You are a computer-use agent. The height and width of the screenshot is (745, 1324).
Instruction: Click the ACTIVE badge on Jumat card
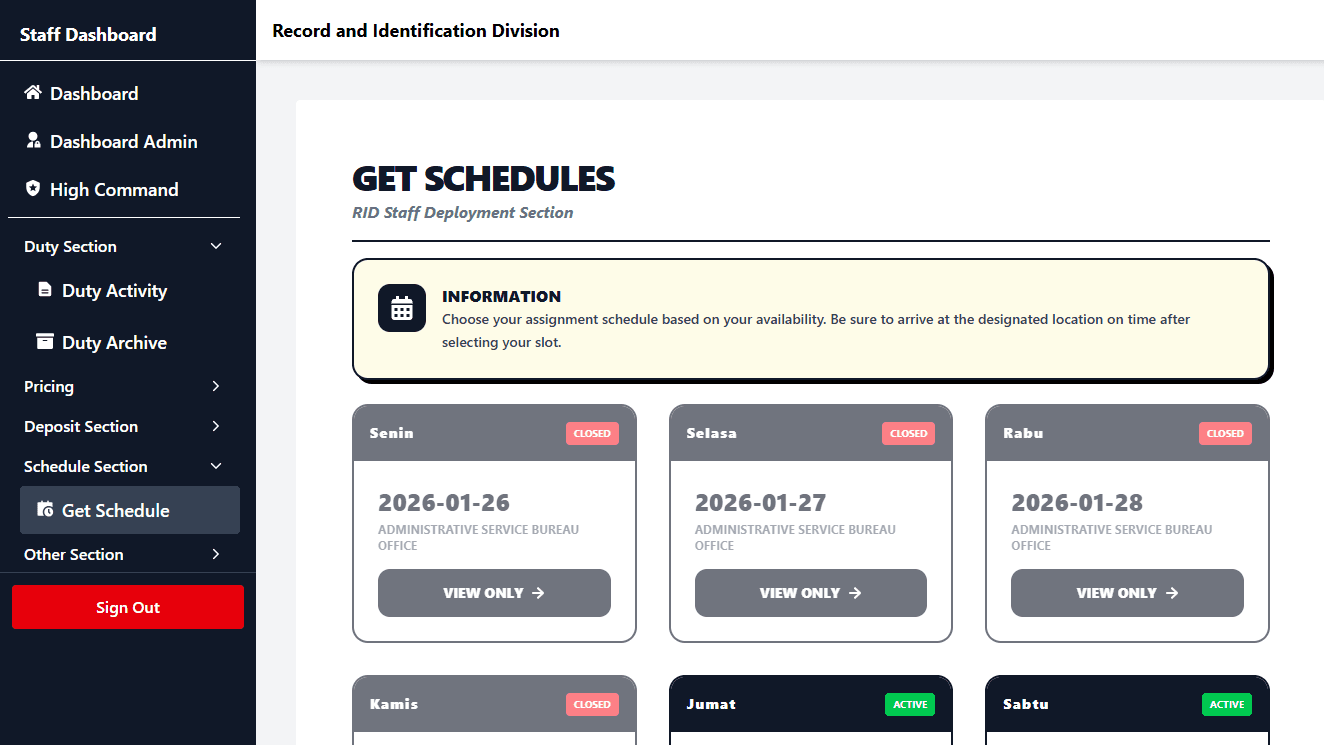pos(910,704)
